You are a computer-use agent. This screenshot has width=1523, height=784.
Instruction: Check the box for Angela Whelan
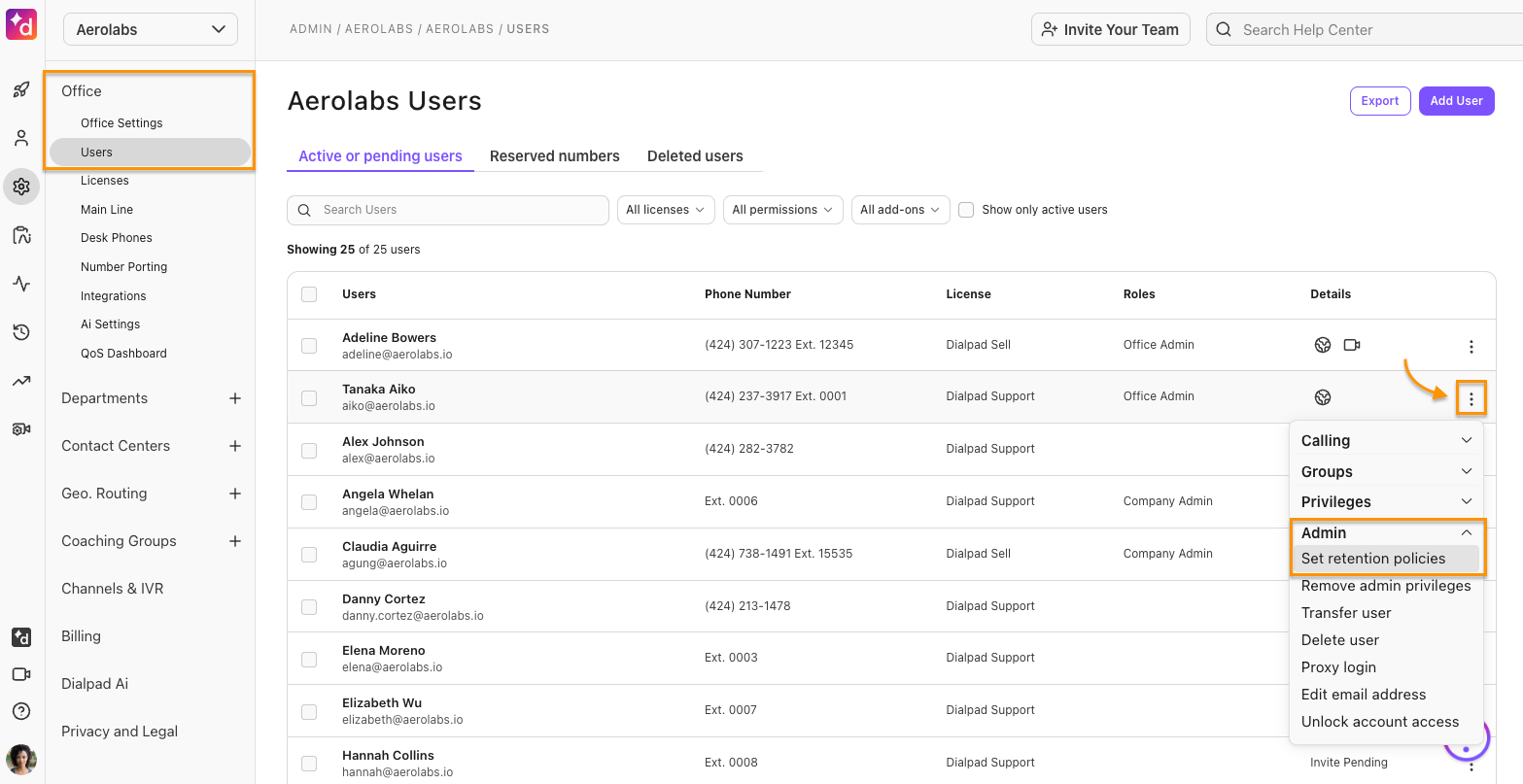point(309,502)
